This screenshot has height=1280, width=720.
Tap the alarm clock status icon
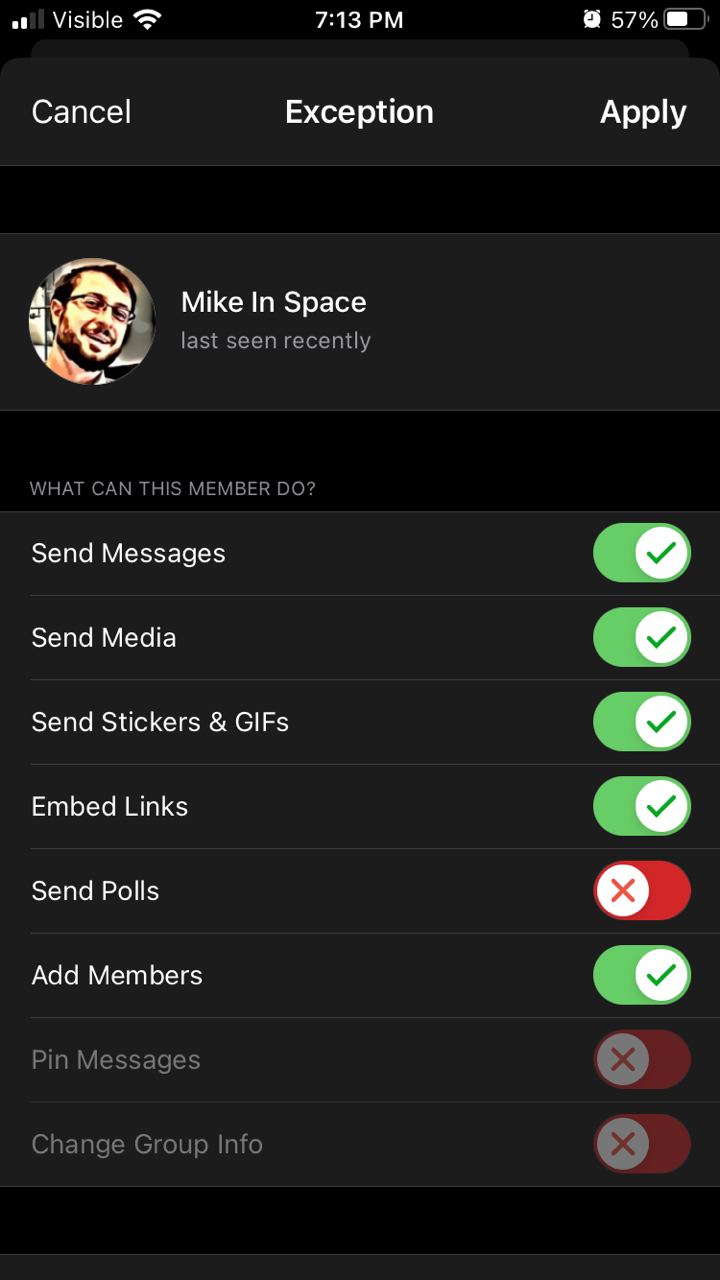pos(592,19)
